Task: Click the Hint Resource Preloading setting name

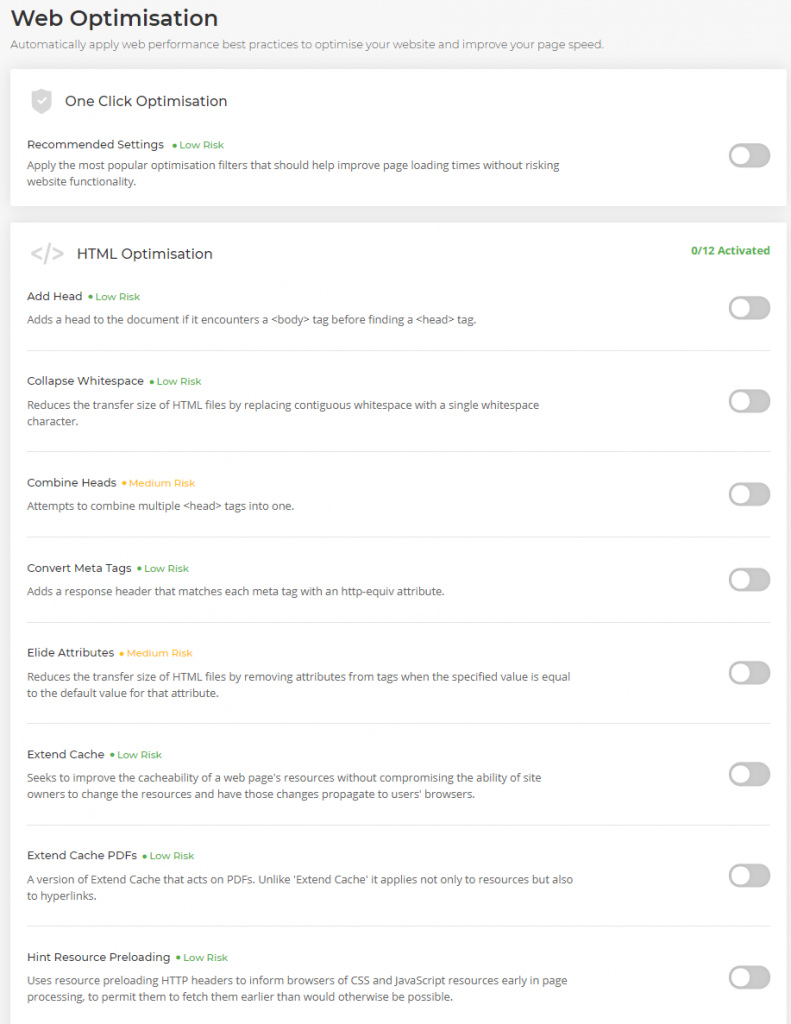Action: (99, 957)
